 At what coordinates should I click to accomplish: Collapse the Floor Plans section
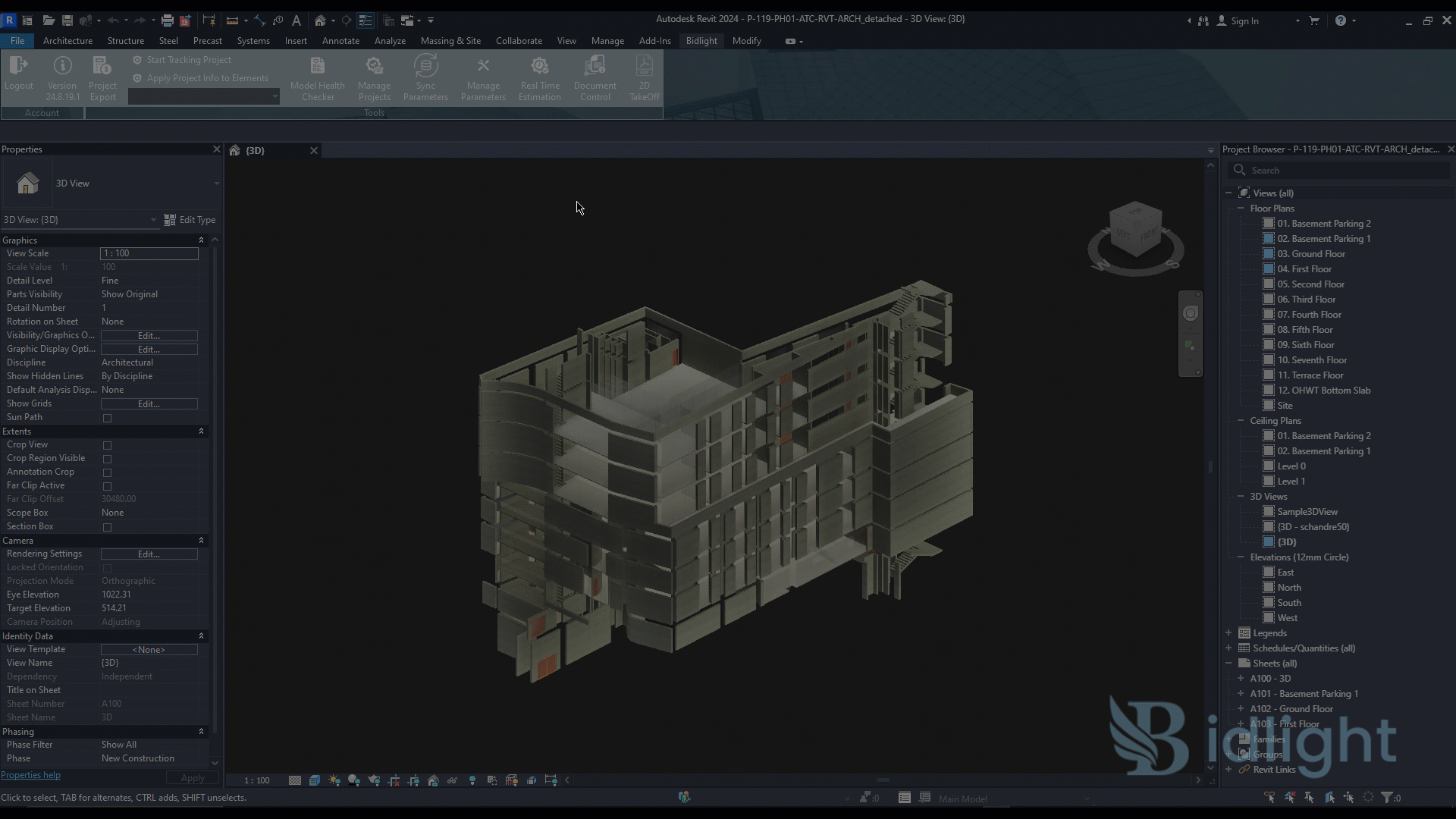pyautogui.click(x=1241, y=208)
